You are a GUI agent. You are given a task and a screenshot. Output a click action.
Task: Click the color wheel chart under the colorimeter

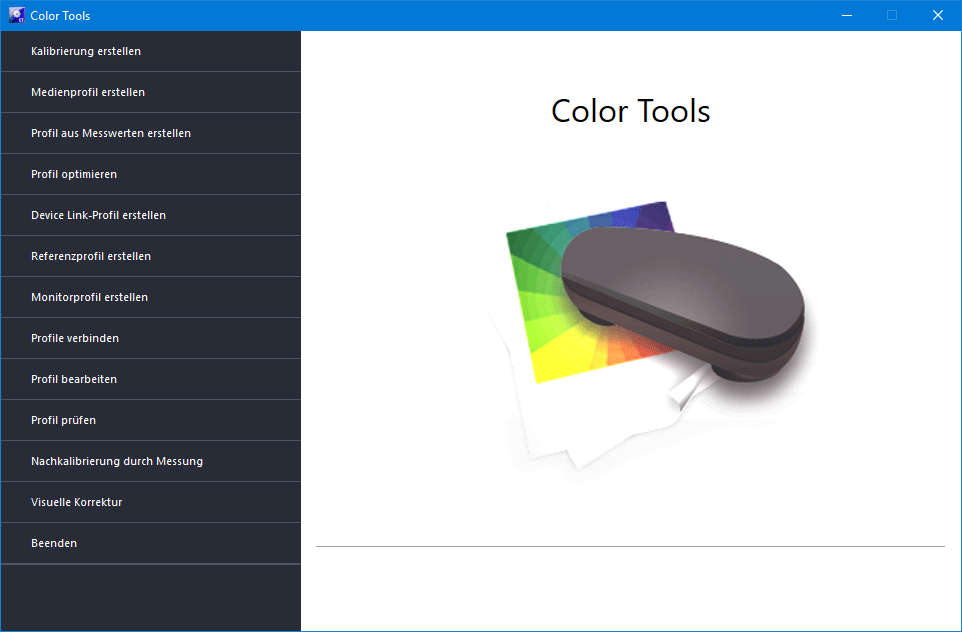(x=545, y=300)
